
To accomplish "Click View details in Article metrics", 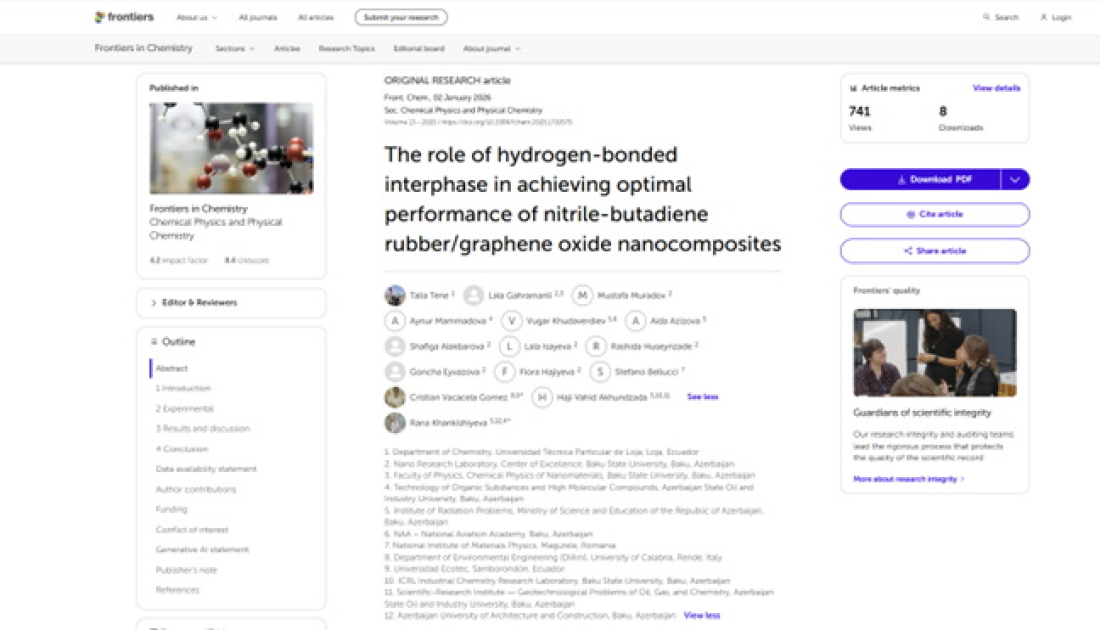I will pyautogui.click(x=996, y=88).
